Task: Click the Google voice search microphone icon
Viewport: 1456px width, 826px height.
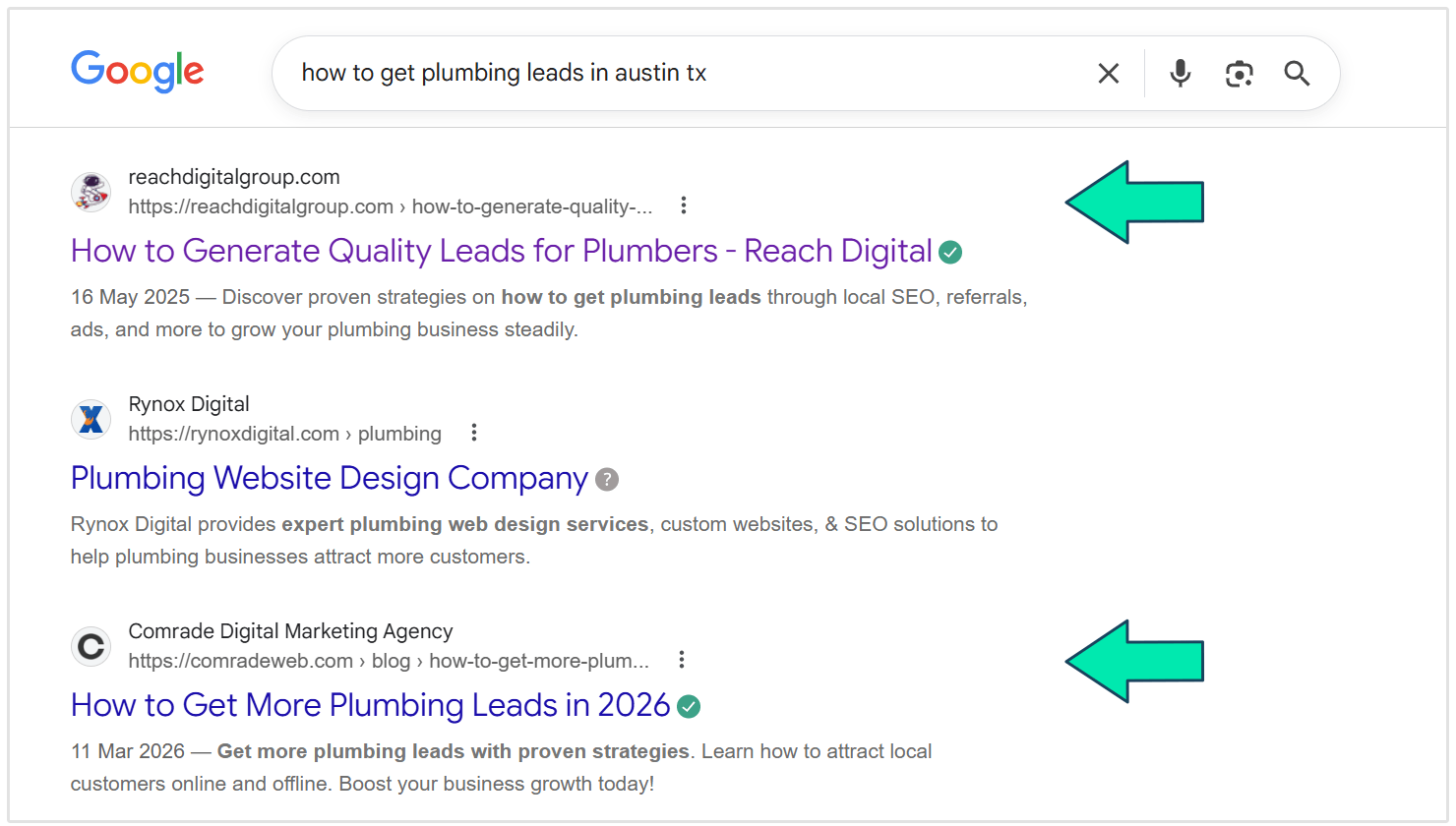Action: point(1180,73)
